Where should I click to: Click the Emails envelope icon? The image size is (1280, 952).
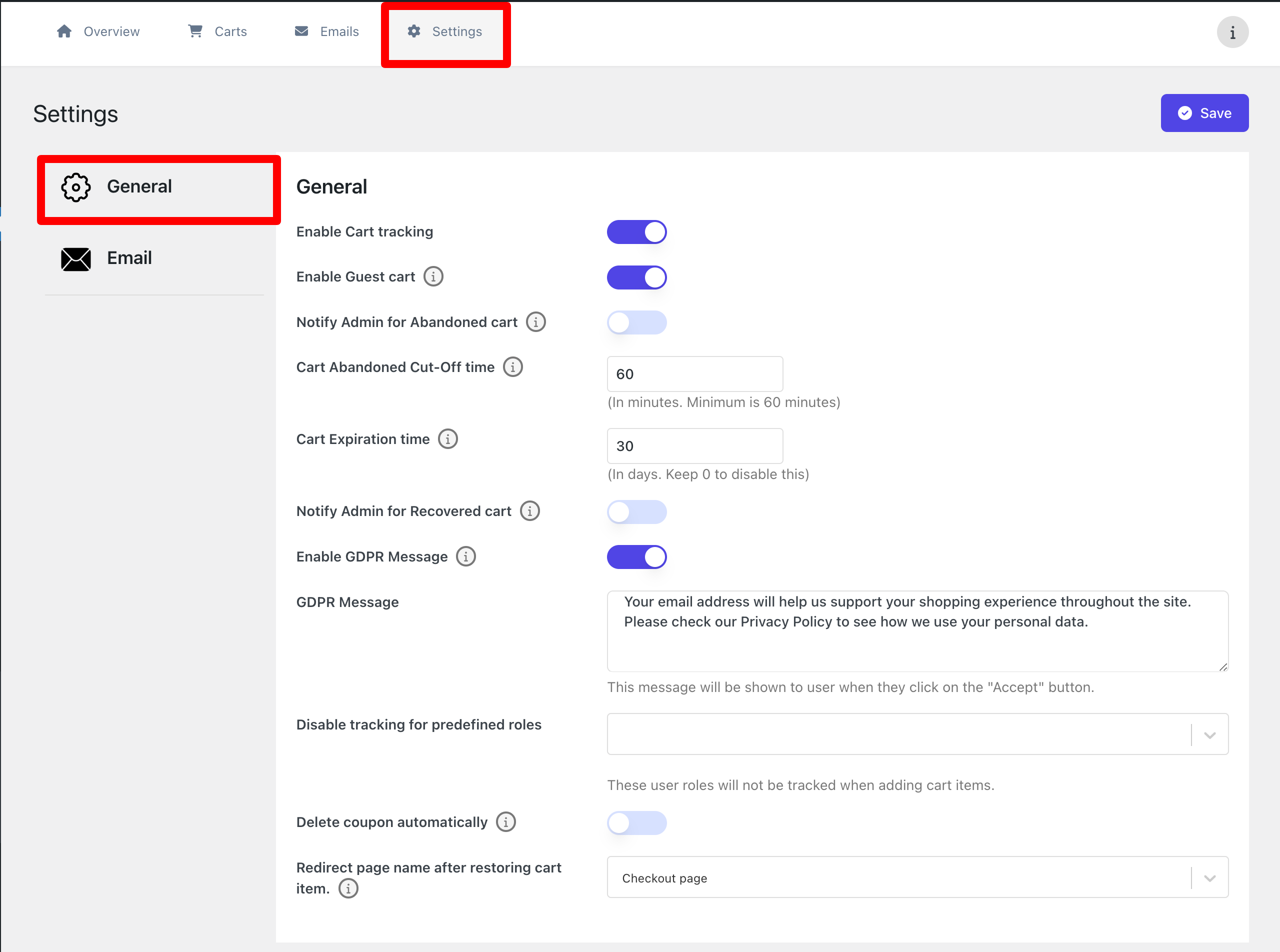(301, 31)
